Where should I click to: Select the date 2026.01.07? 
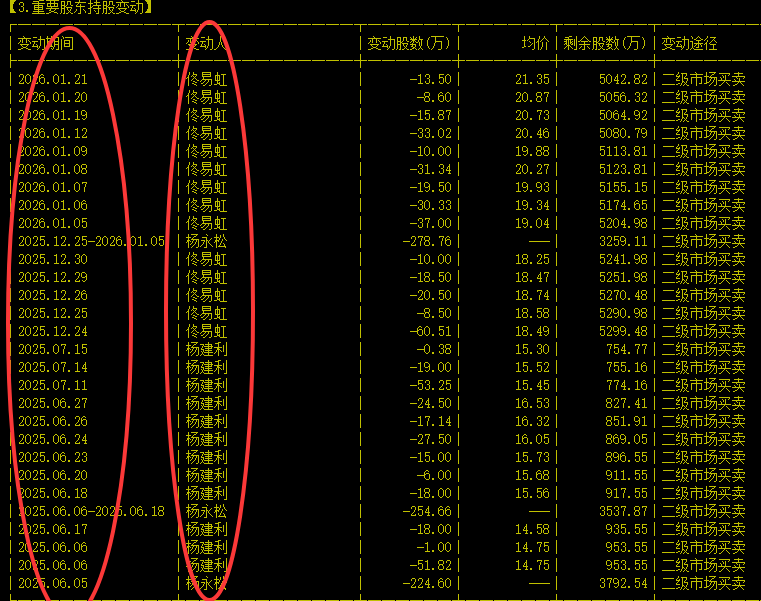click(53, 187)
